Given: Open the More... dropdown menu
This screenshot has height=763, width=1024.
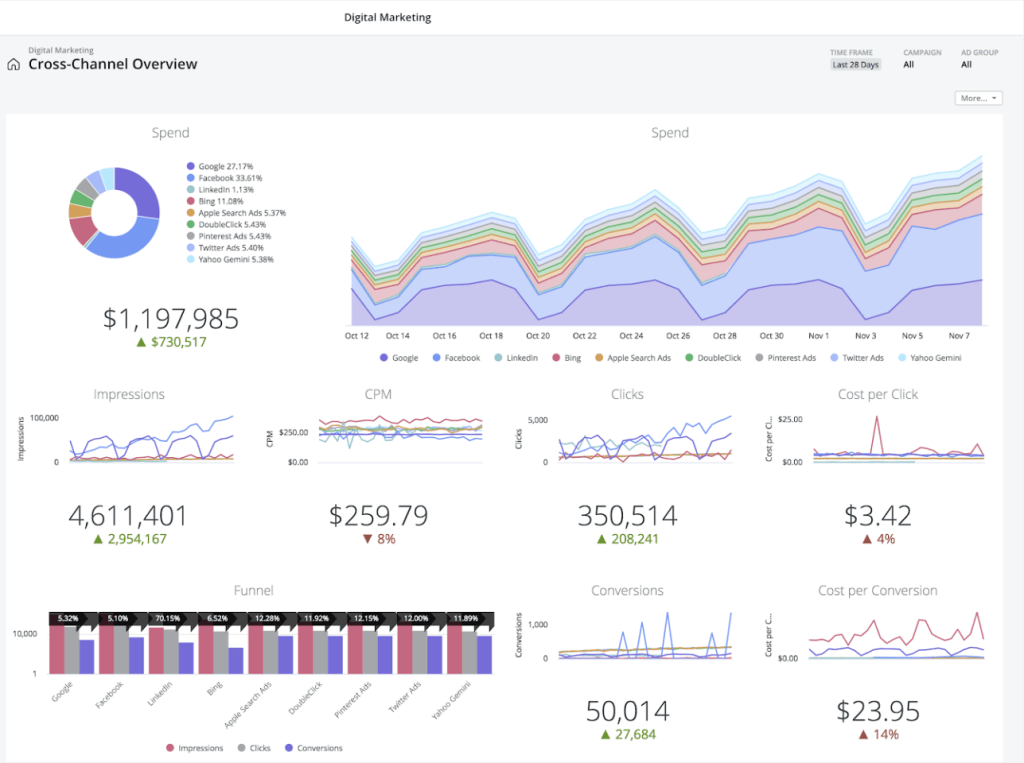Looking at the screenshot, I should tap(979, 98).
